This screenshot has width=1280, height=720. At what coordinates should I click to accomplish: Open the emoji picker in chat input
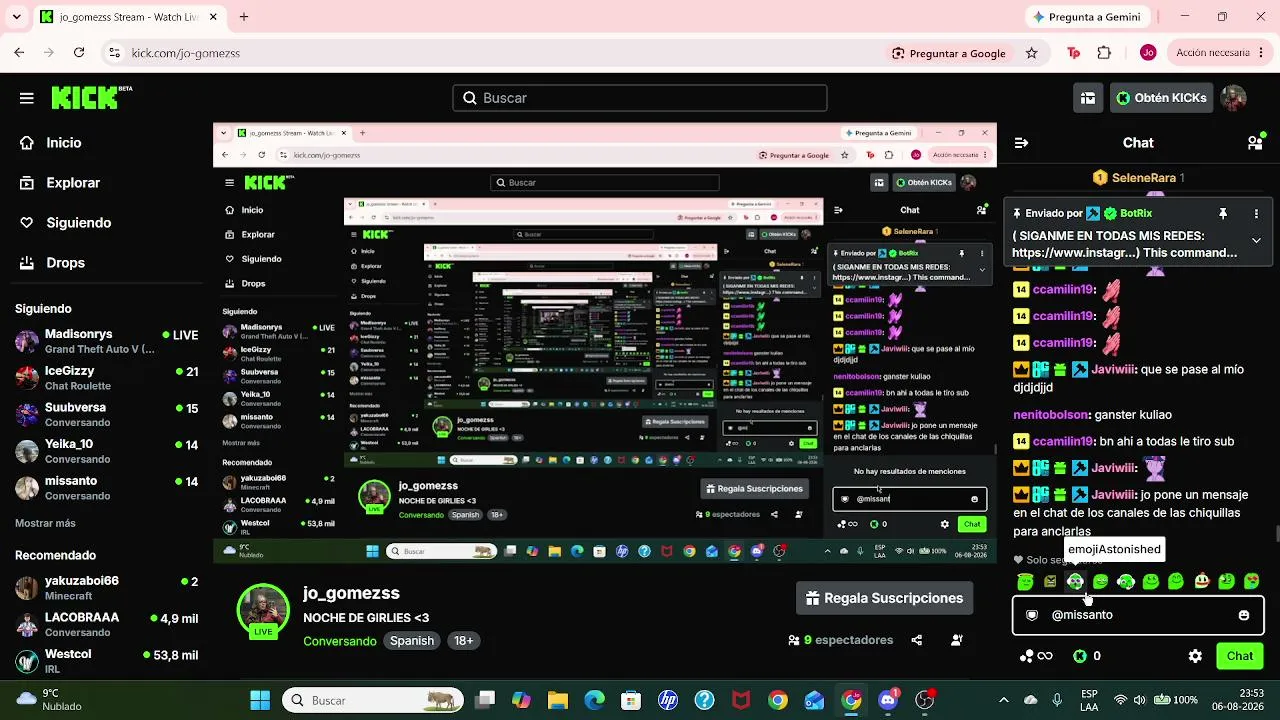[1244, 615]
